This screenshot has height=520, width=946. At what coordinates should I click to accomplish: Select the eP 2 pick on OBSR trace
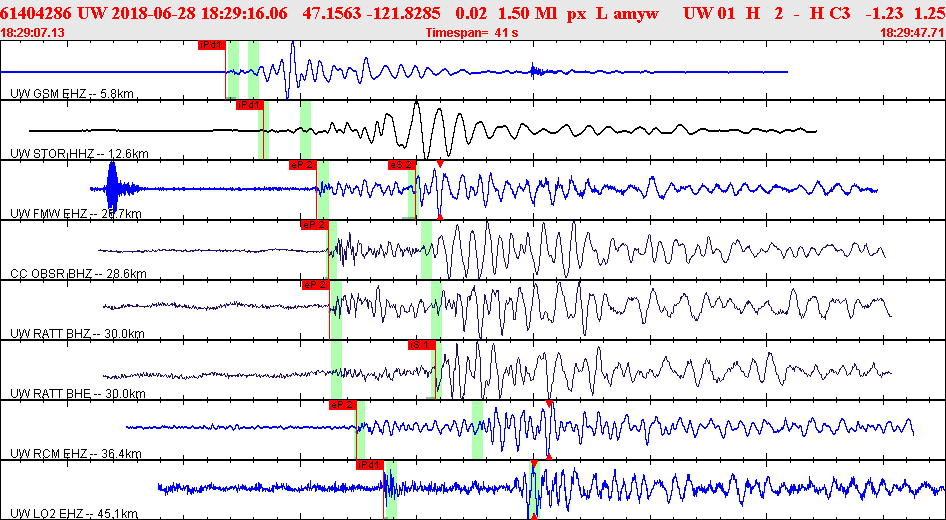(314, 224)
